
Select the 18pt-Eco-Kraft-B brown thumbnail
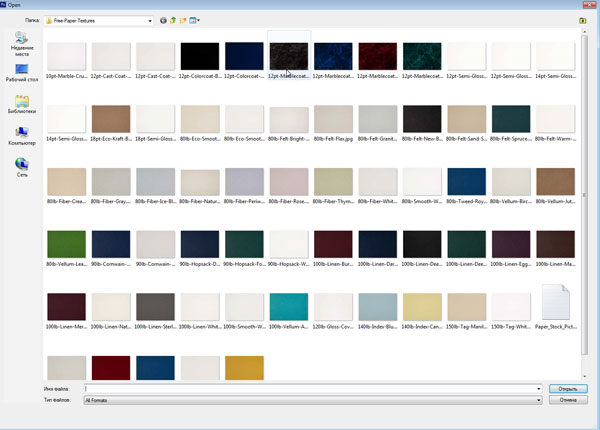point(111,119)
